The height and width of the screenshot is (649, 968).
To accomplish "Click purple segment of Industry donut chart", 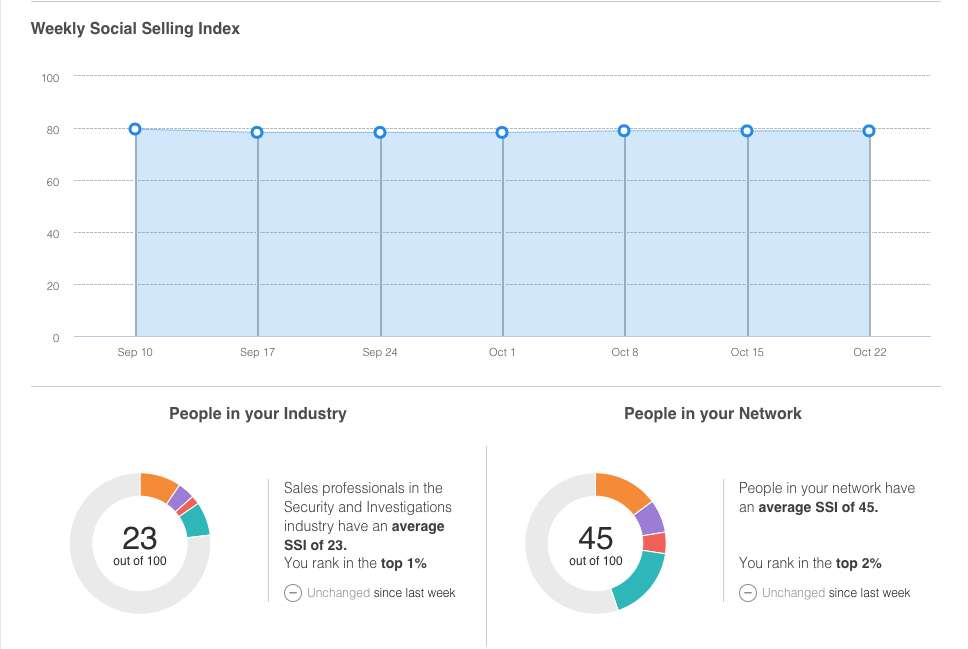I will pyautogui.click(x=180, y=498).
